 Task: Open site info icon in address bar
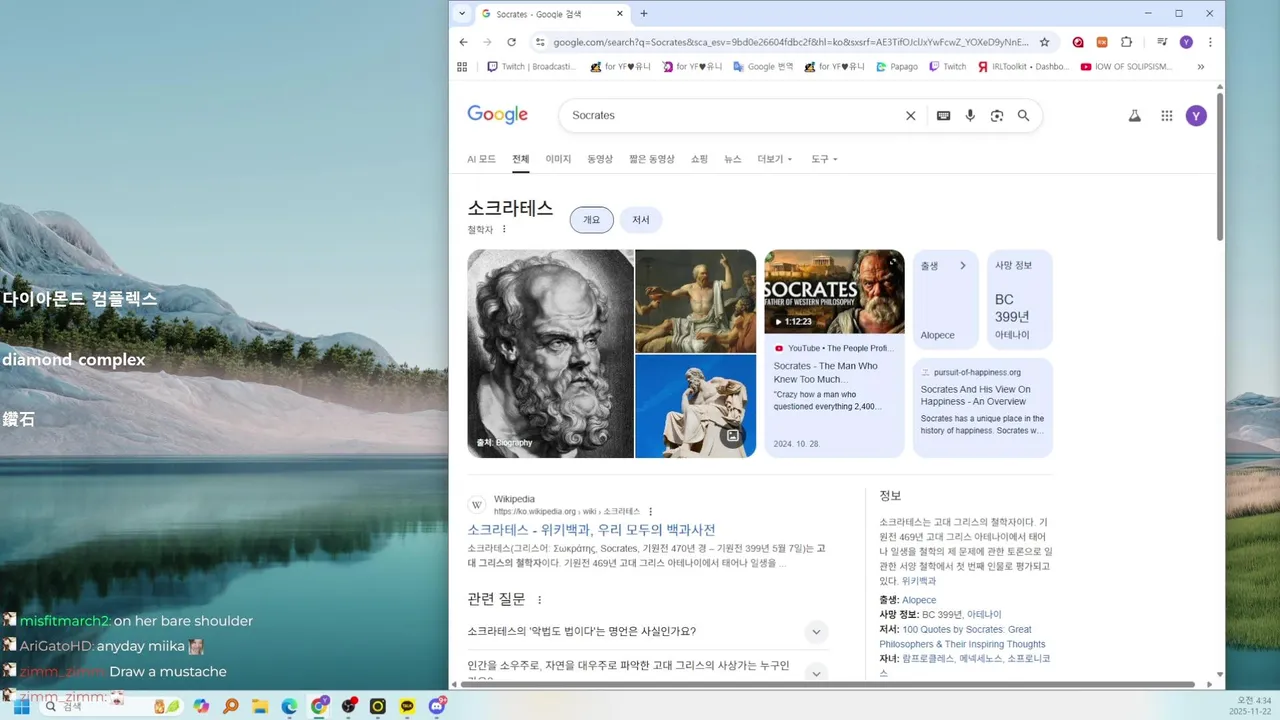540,42
